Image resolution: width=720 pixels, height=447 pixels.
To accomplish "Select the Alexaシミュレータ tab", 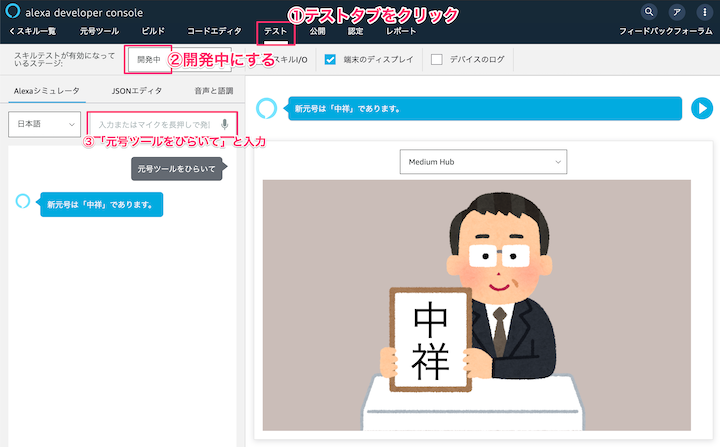I will [x=47, y=91].
